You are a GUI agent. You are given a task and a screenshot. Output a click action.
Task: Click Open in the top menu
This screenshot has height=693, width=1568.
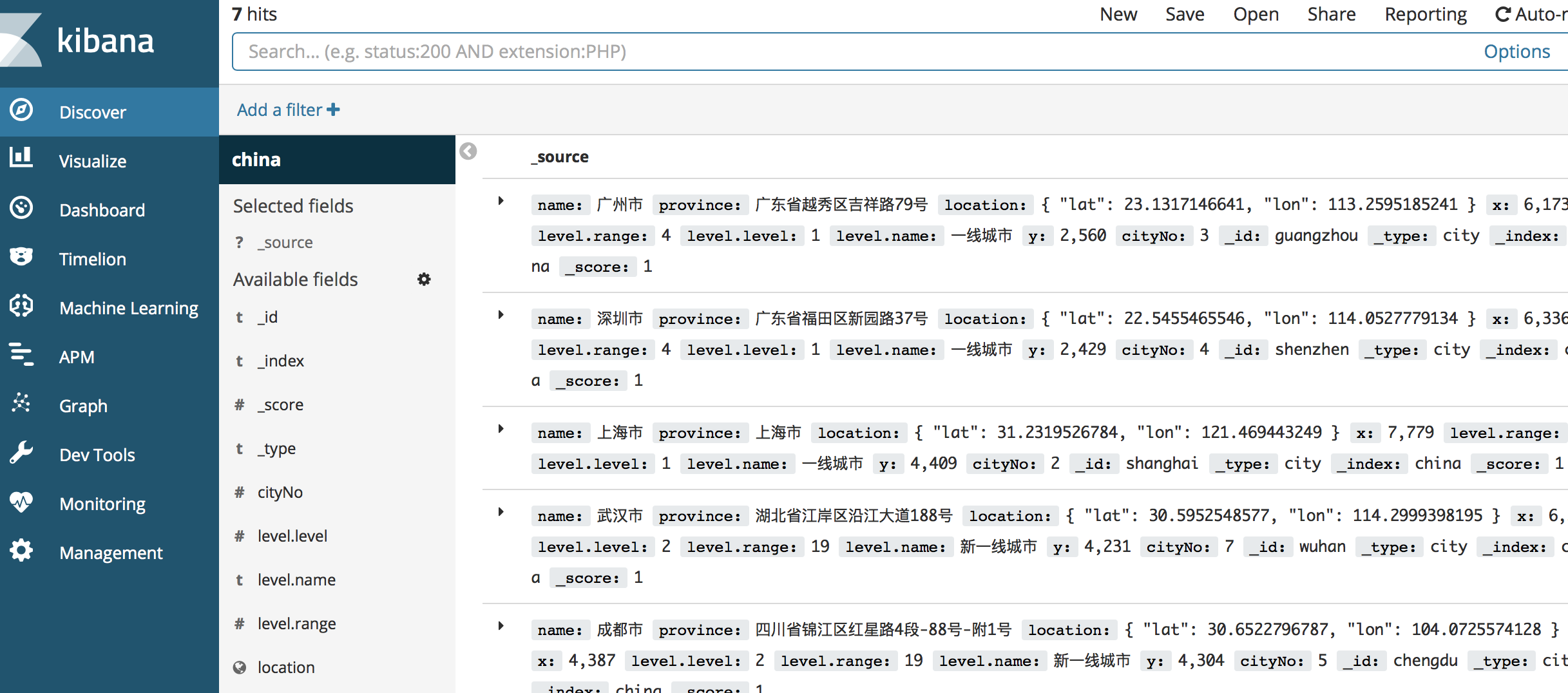click(1256, 14)
